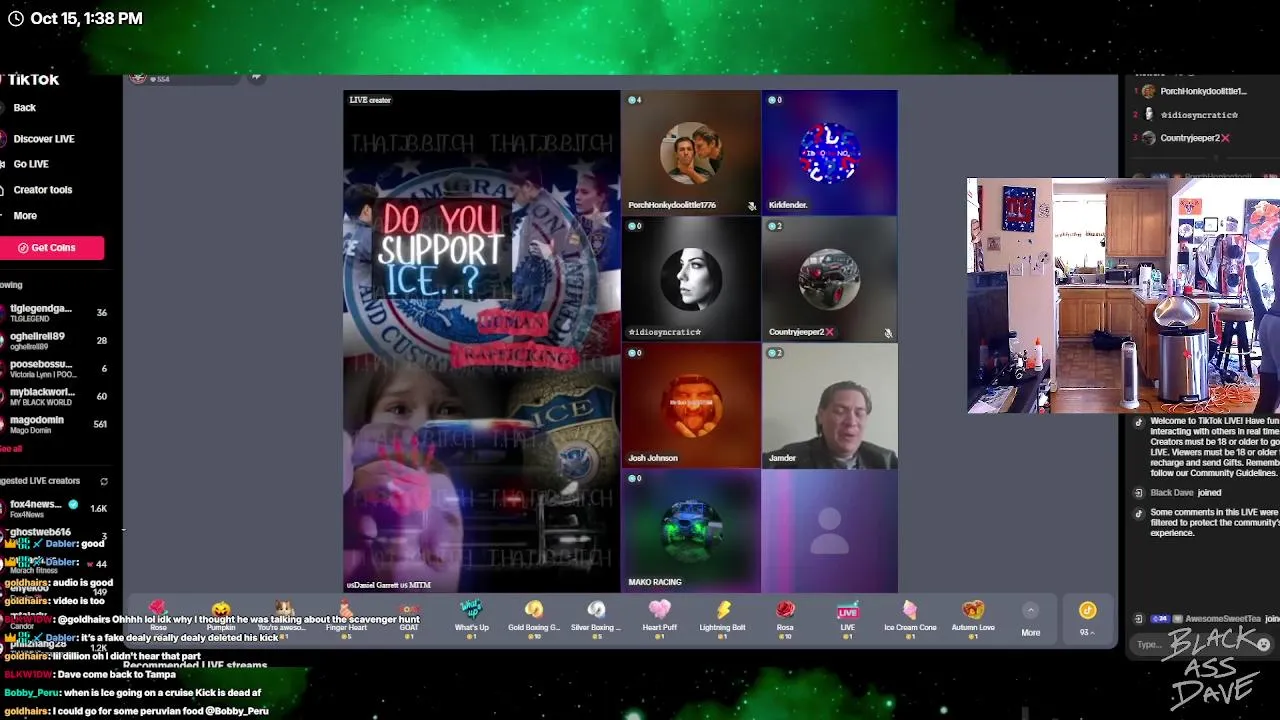Open Creator tools
1280x720 pixels.
(x=43, y=189)
